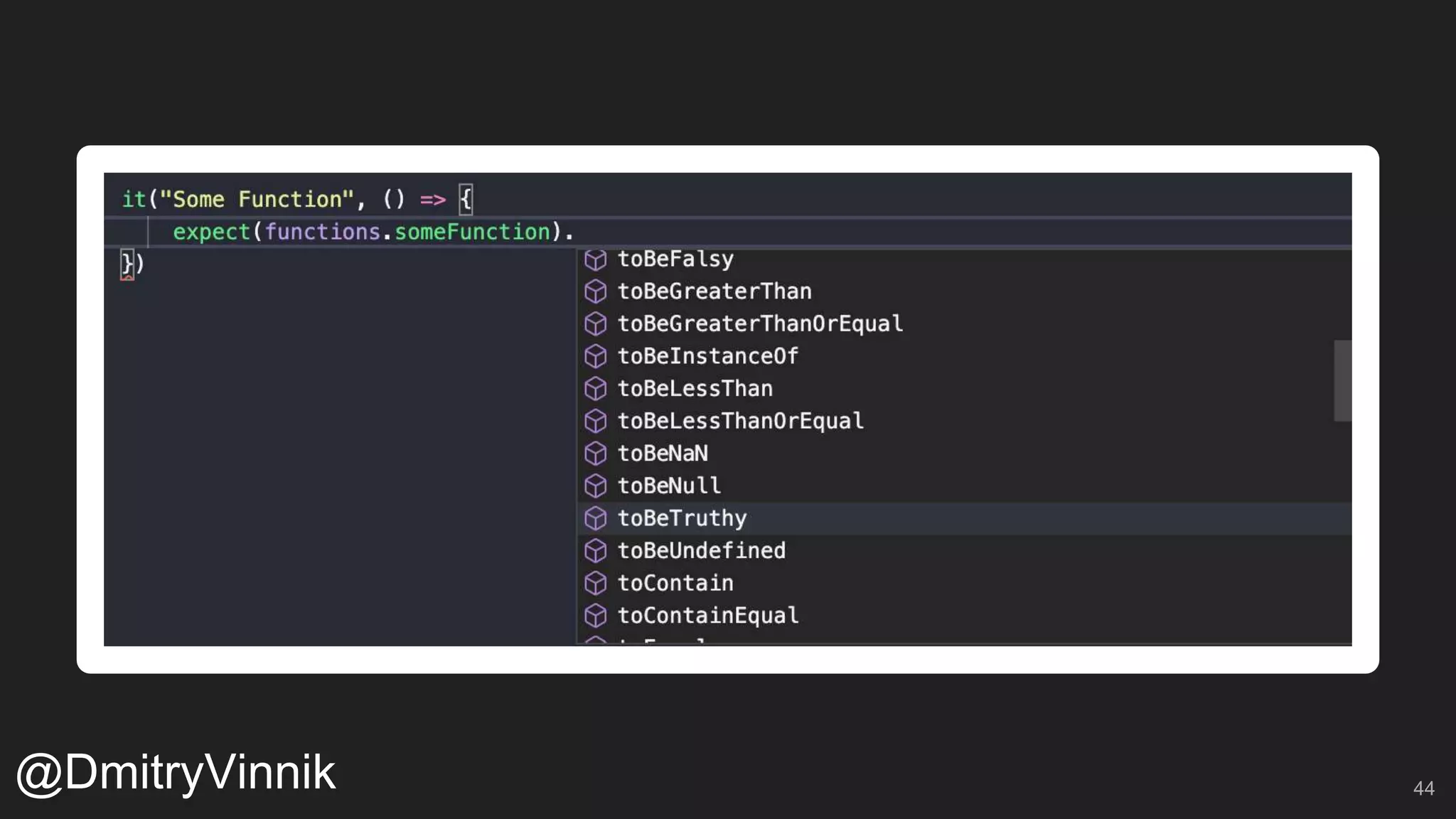Click the method icon next to toBeNull

(595, 486)
